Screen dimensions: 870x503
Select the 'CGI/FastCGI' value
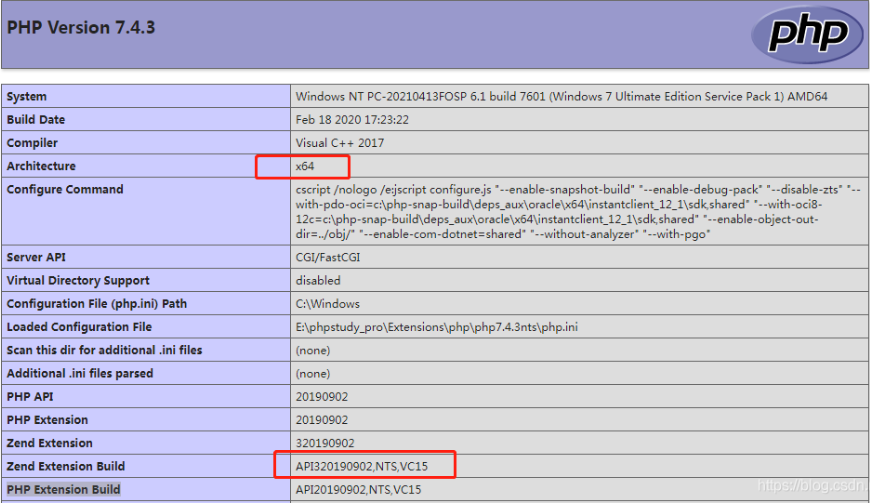tap(327, 257)
